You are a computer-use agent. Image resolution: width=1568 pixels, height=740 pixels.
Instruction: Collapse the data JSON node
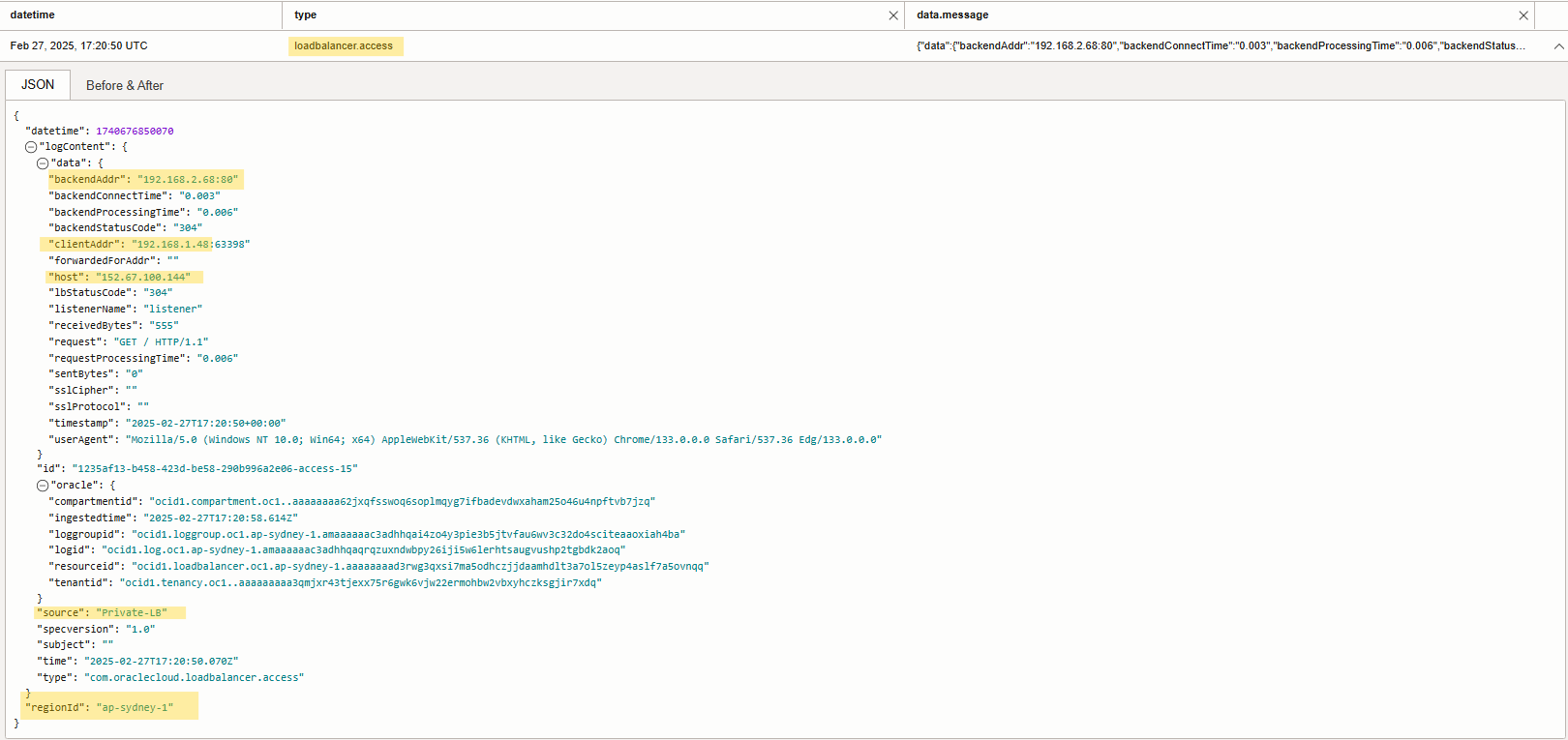43,163
